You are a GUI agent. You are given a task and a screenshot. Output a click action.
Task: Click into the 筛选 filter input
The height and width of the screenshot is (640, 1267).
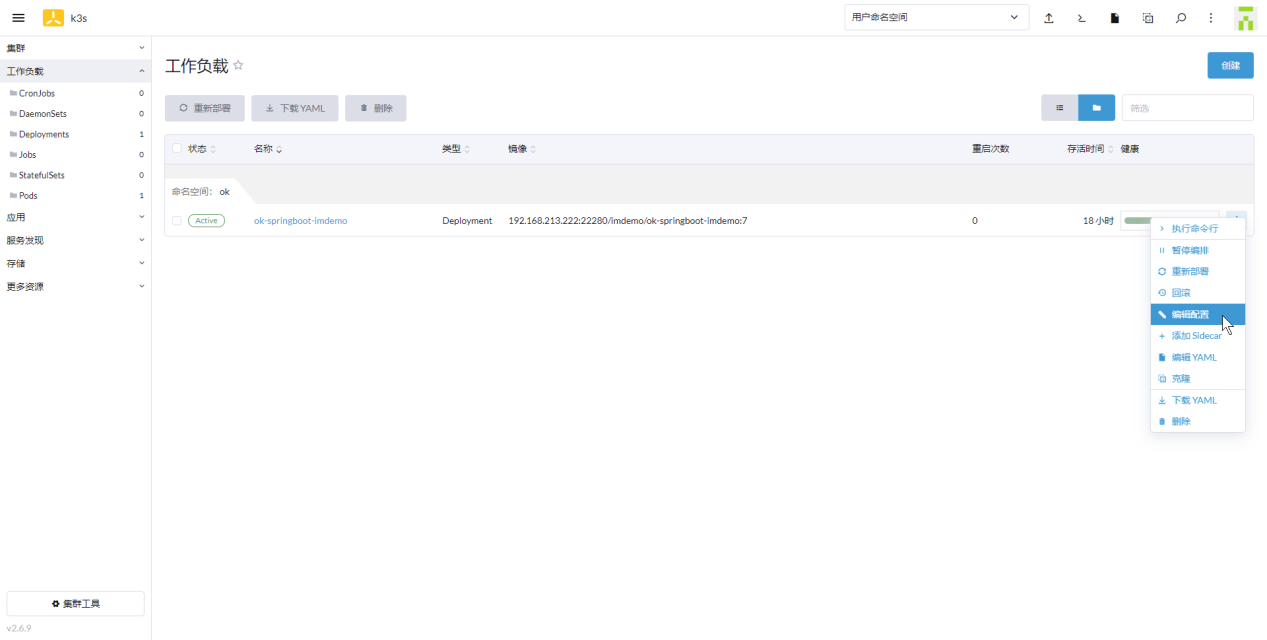coord(1187,108)
